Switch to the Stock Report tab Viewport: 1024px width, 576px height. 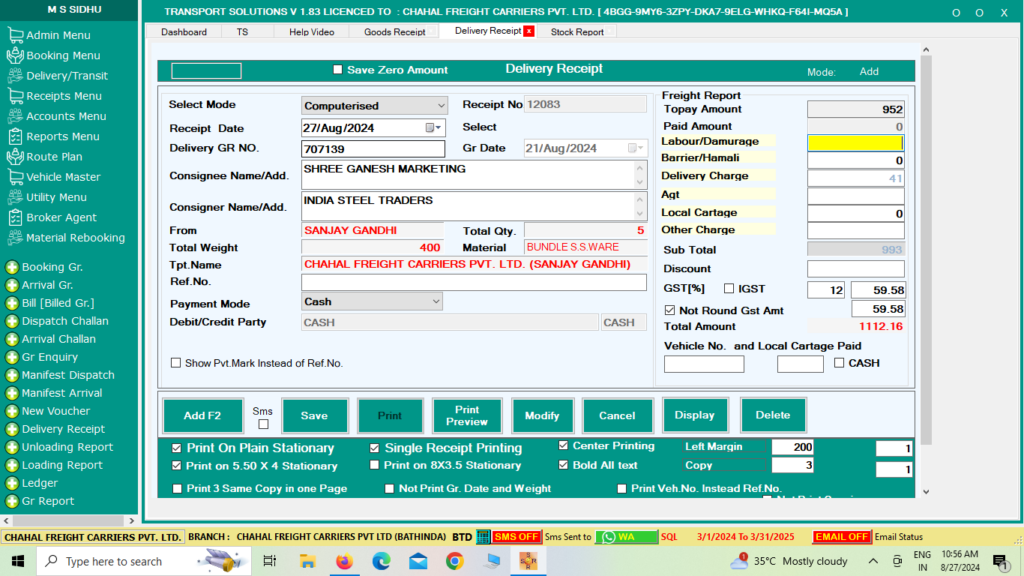577,32
